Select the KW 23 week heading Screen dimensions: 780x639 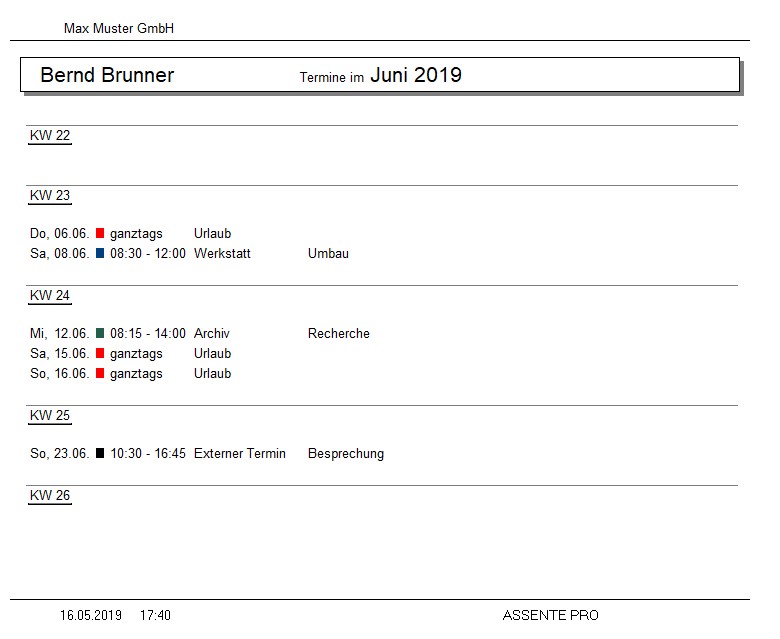click(x=50, y=195)
